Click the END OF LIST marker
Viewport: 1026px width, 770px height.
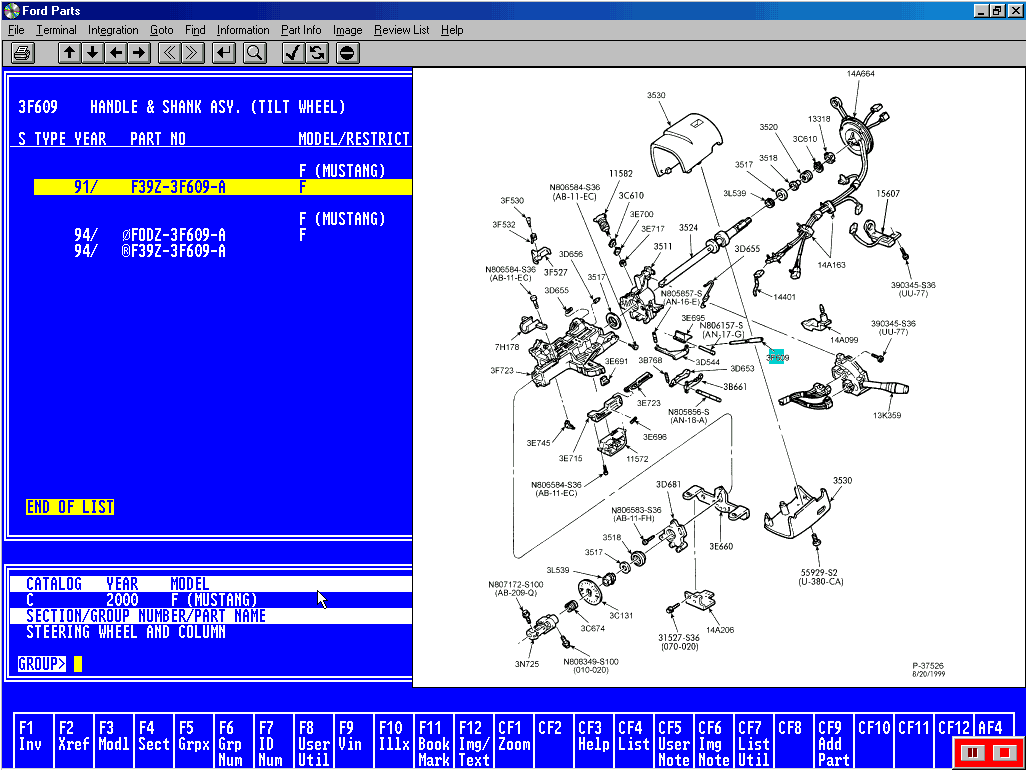(x=70, y=507)
